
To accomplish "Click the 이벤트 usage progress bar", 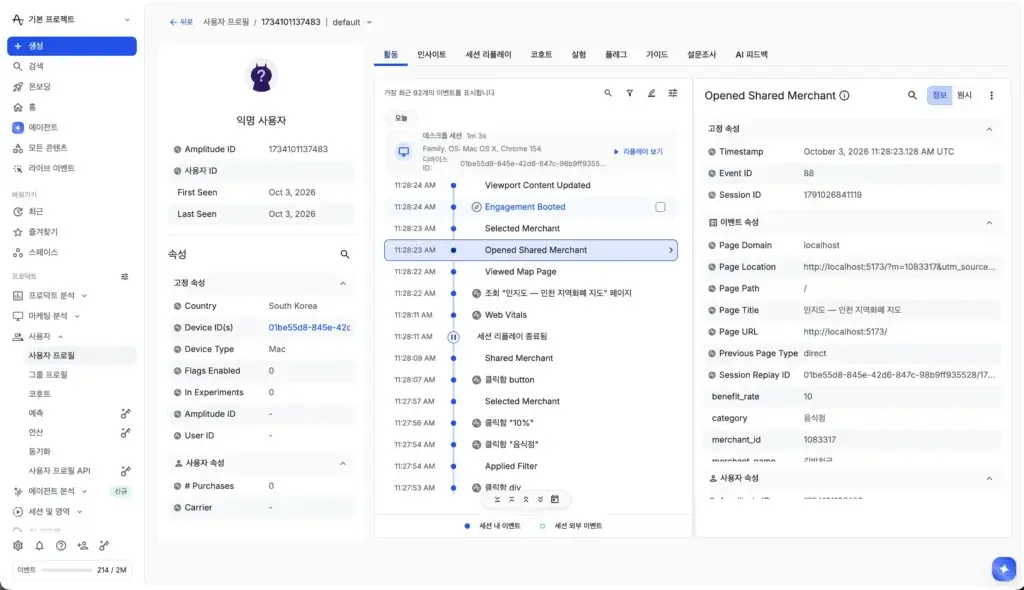I will pyautogui.click(x=67, y=570).
